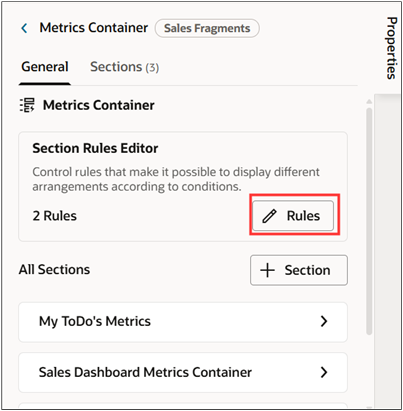Go back using the left chevron arrow

[x=24, y=28]
